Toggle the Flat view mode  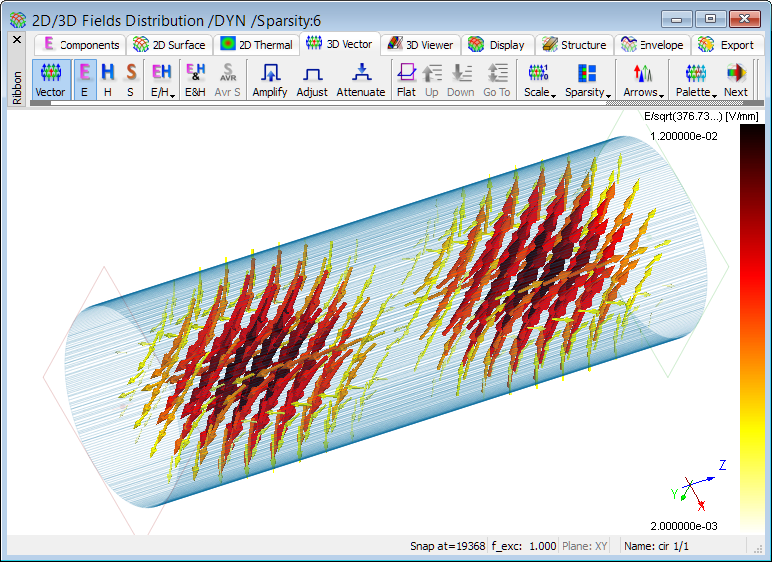point(406,80)
